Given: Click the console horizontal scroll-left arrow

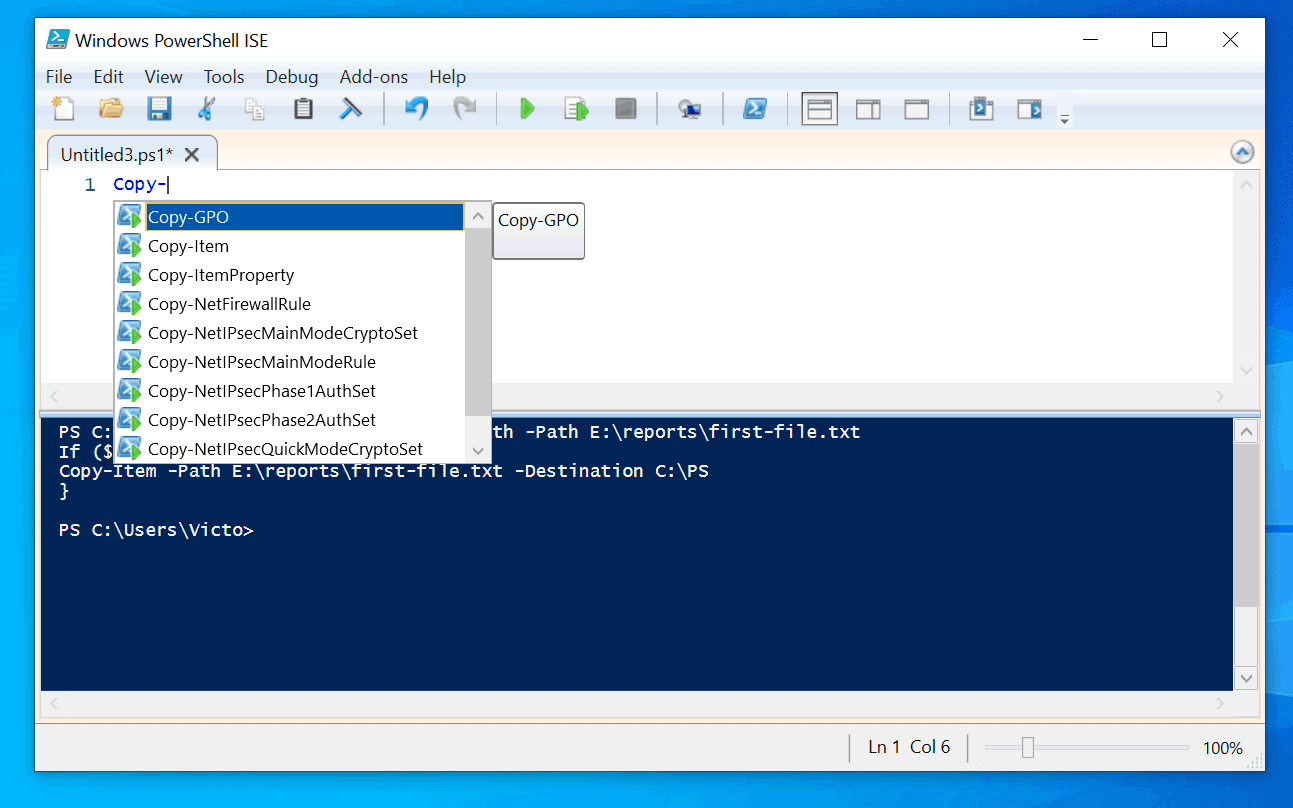Looking at the screenshot, I should [54, 704].
